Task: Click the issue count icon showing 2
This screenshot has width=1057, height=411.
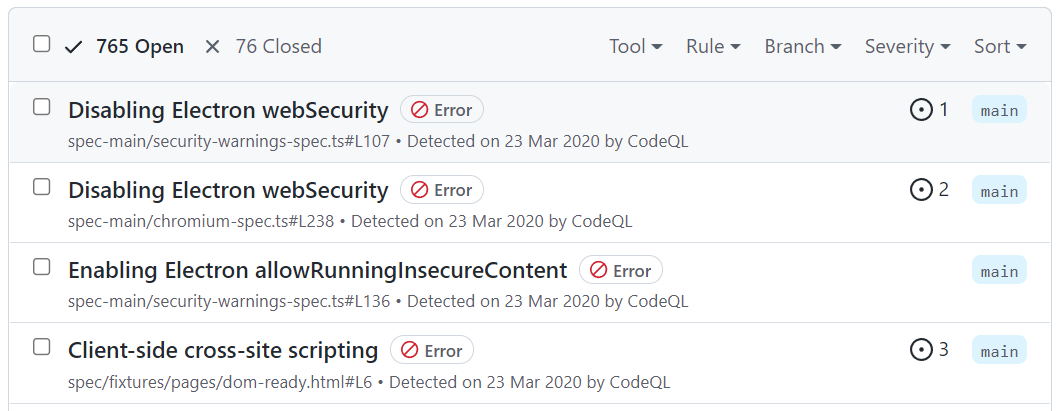Action: pyautogui.click(x=921, y=190)
